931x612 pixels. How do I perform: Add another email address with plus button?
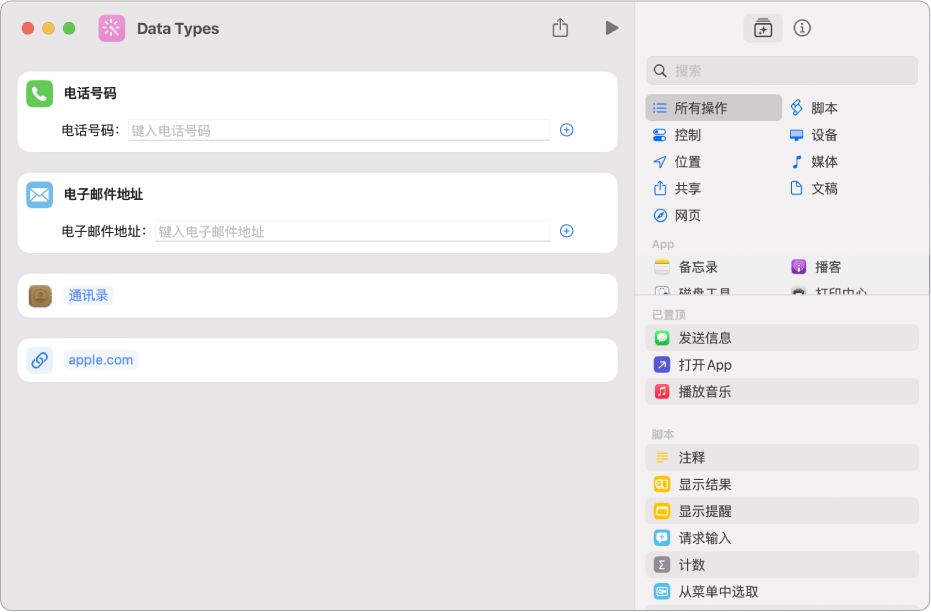pyautogui.click(x=566, y=231)
